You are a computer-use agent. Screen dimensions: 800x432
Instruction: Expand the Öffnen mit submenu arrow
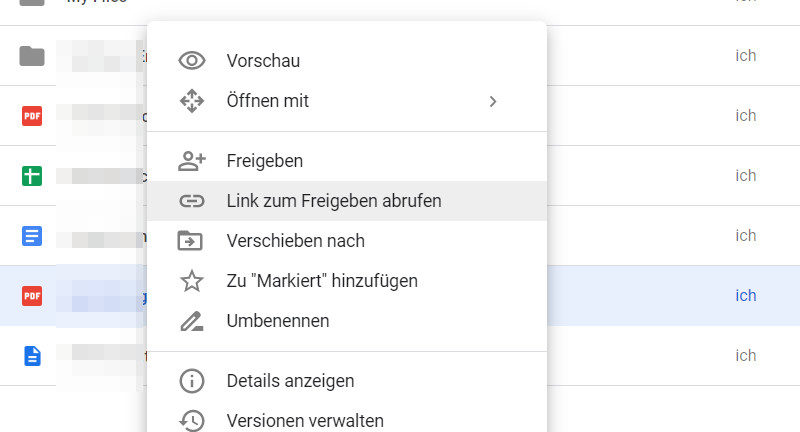[493, 101]
